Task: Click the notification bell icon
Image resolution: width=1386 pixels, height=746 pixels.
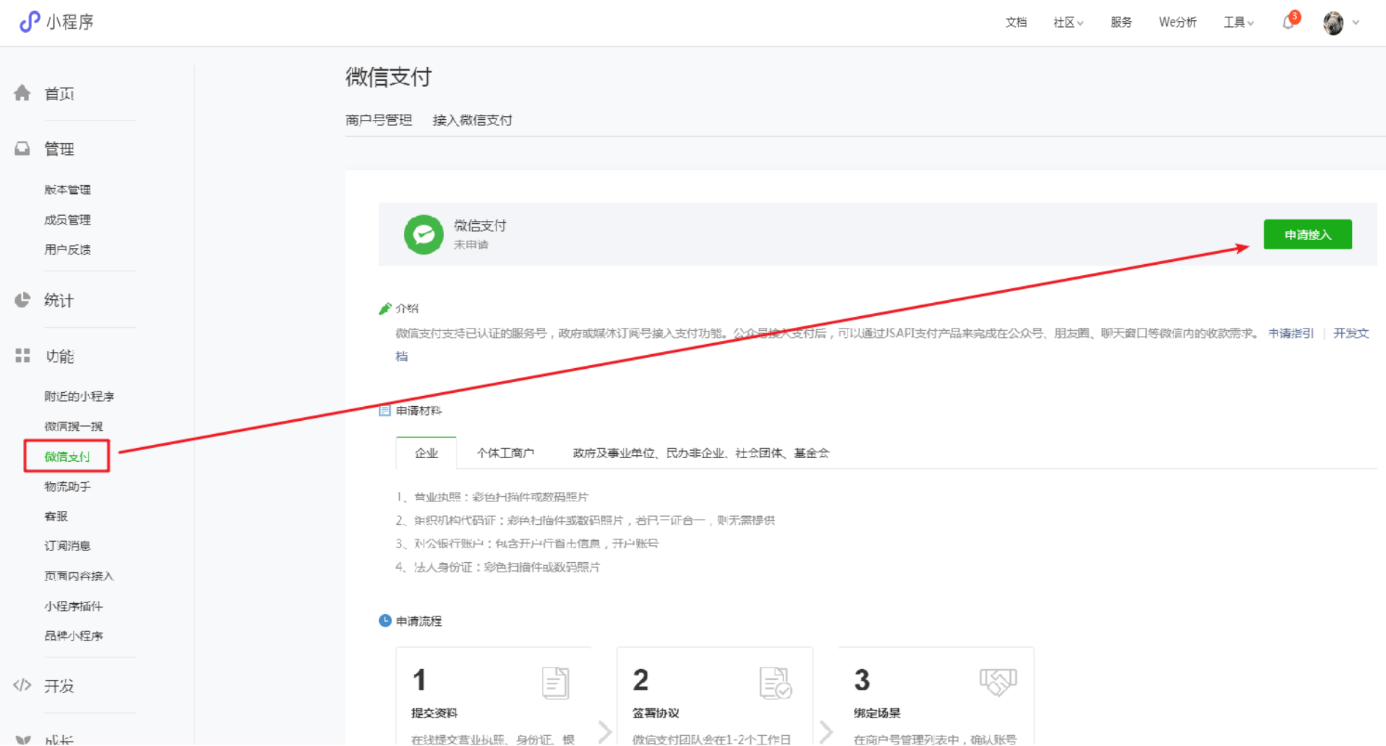Action: point(1288,23)
